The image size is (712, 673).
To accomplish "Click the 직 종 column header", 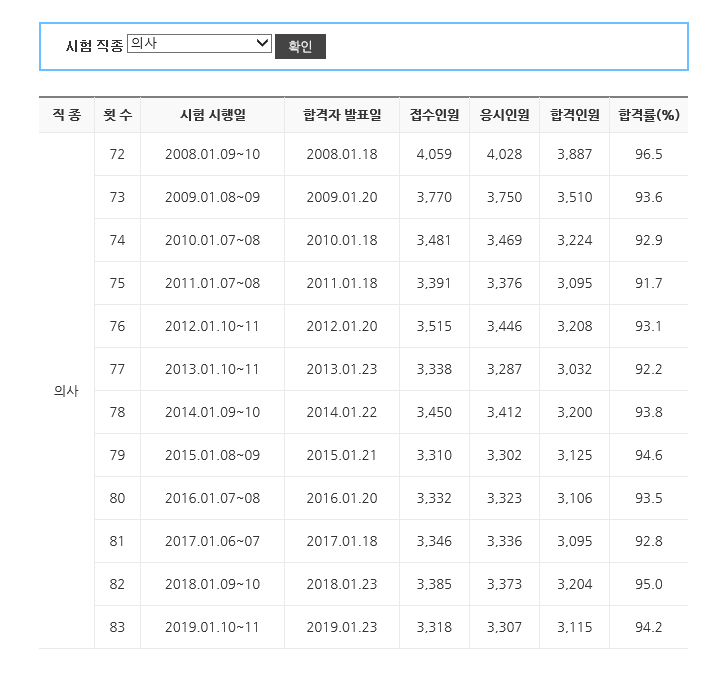I will pos(67,115).
